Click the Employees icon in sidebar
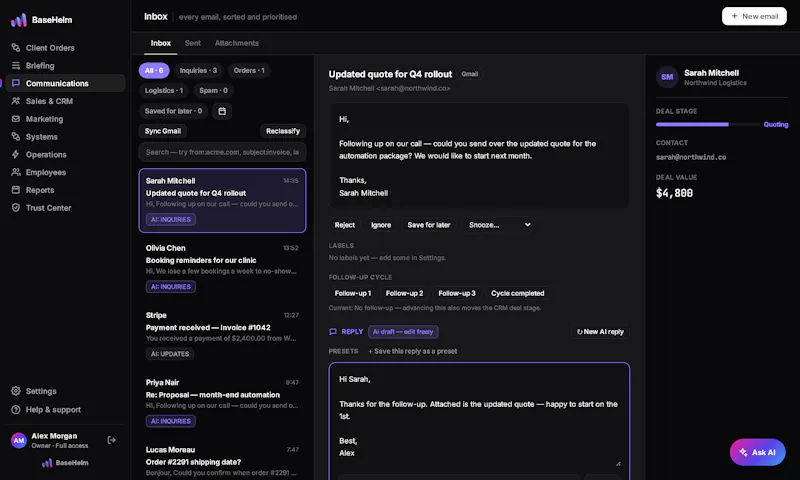Screen dimensions: 800x480 click(16, 172)
